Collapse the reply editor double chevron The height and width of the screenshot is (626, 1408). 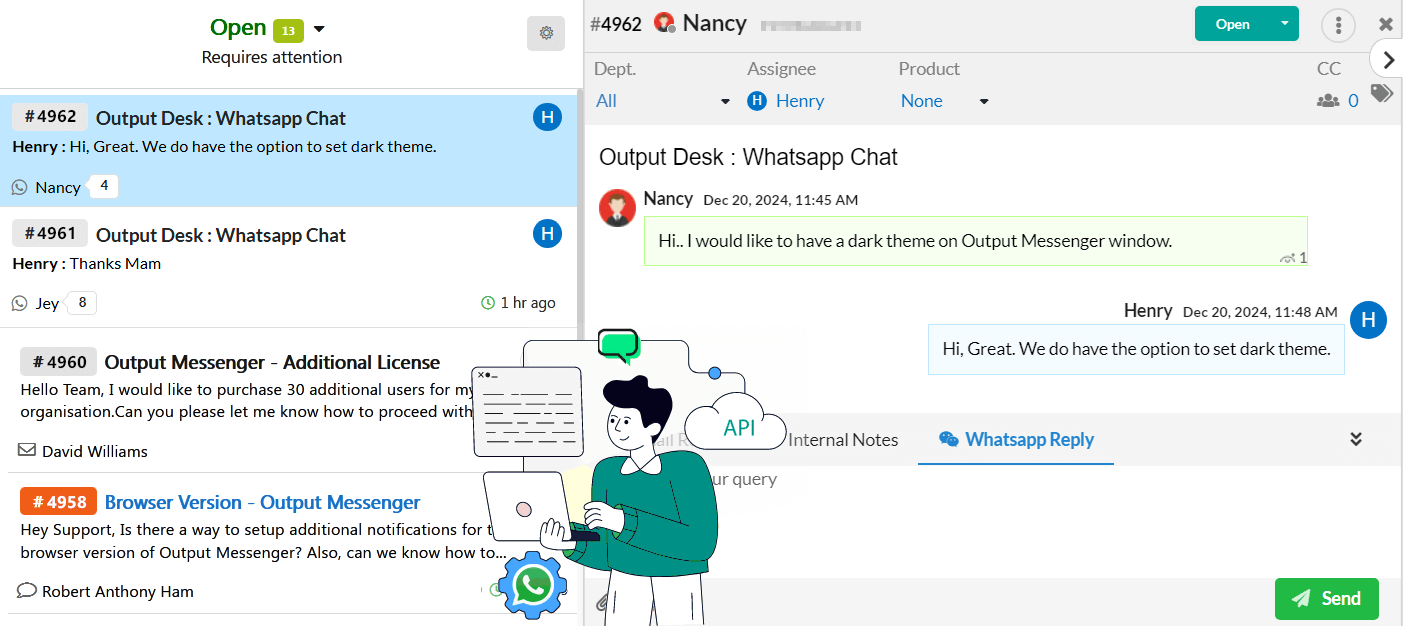1356,439
